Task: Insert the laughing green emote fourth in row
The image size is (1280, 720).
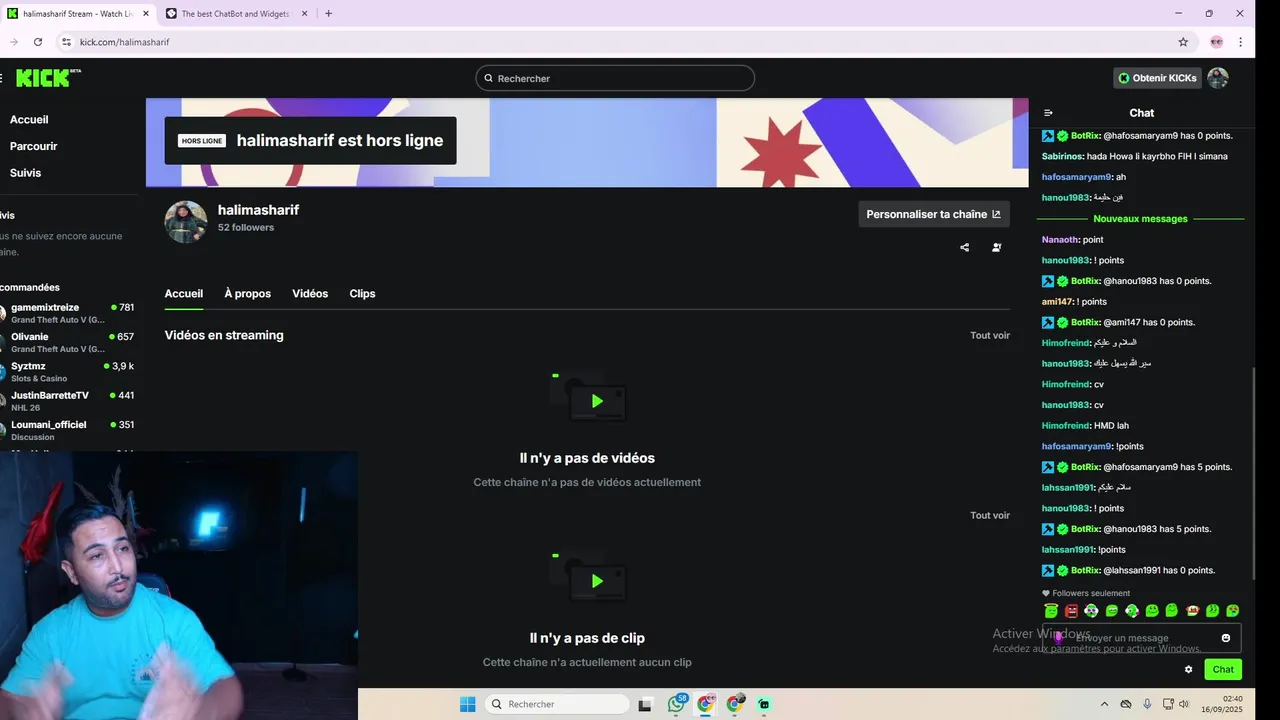Action: [x=1111, y=610]
